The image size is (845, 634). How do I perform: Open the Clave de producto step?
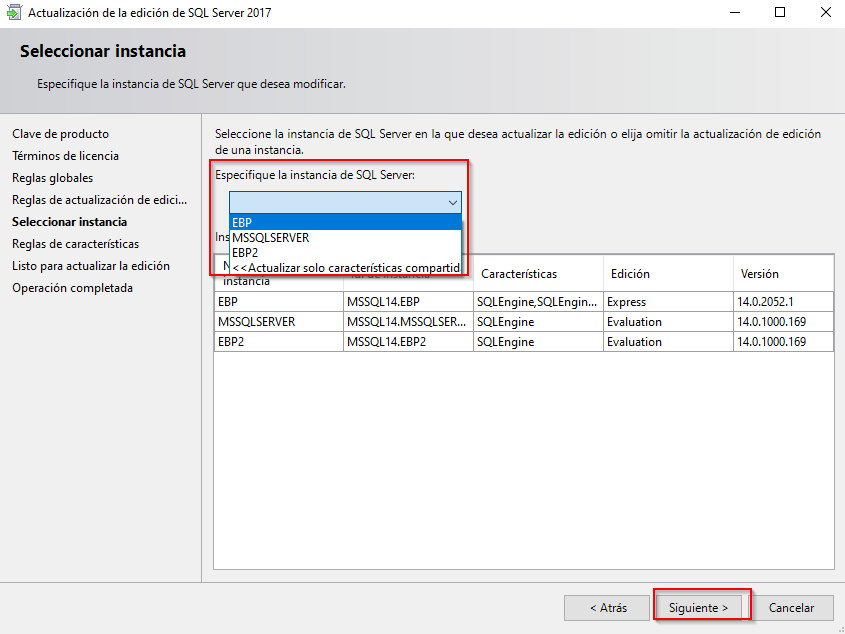pos(61,134)
